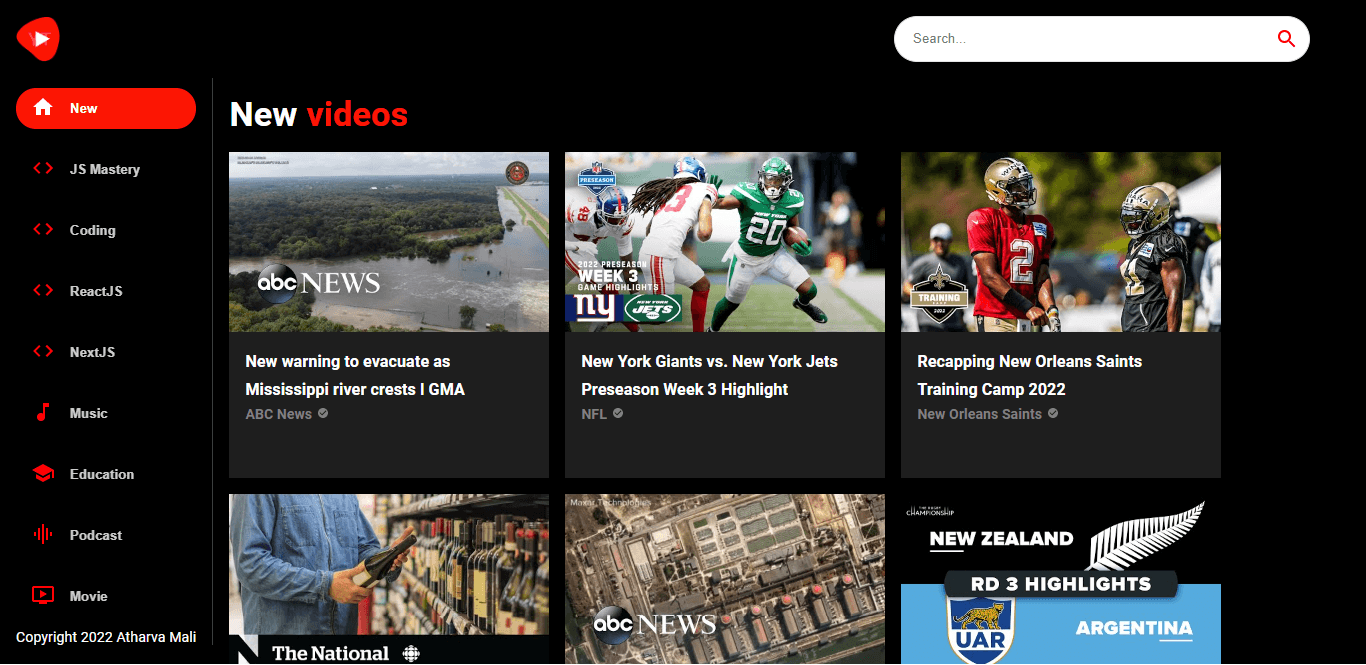Go to the NextJS category

click(106, 352)
